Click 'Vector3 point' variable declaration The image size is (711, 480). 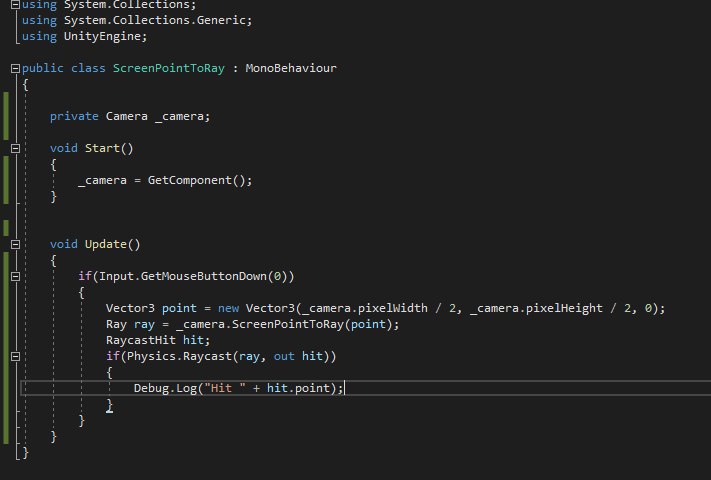tap(151, 308)
